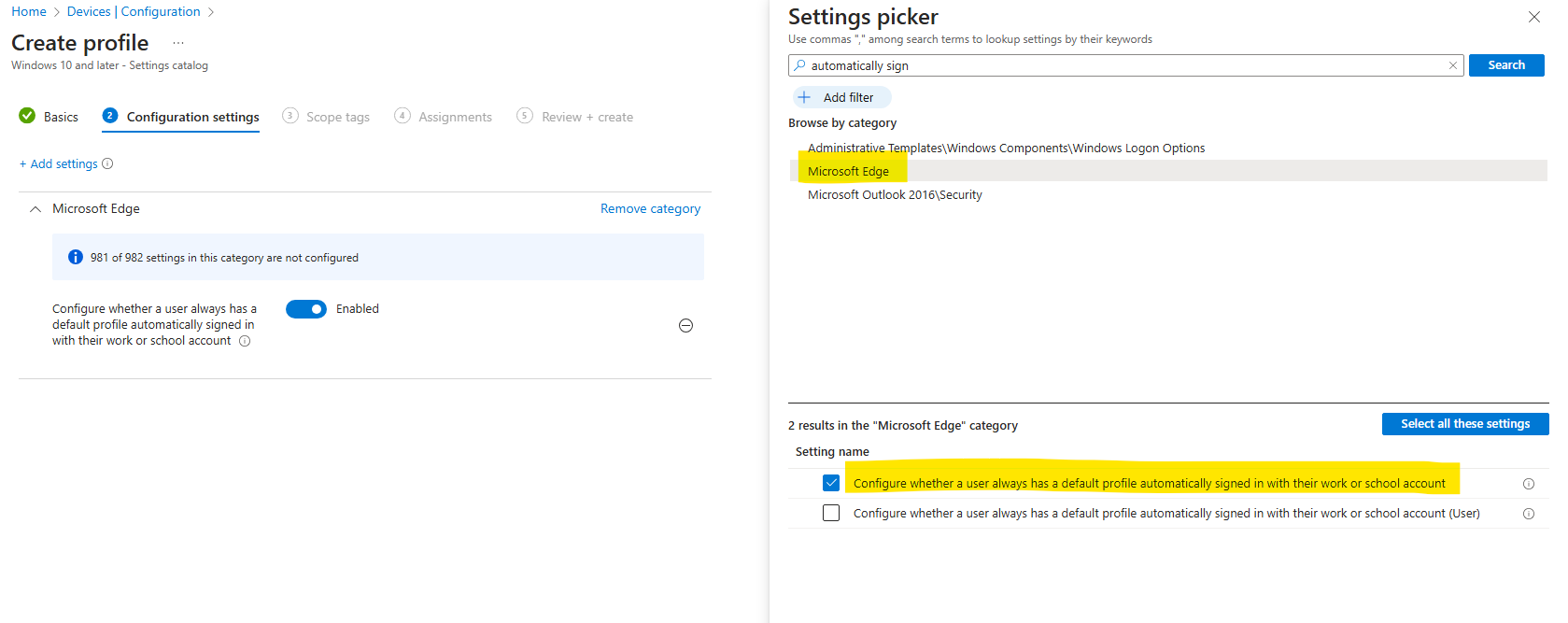View info for the (User) search result
Viewport: 1568px width, 623px height.
[x=1529, y=514]
